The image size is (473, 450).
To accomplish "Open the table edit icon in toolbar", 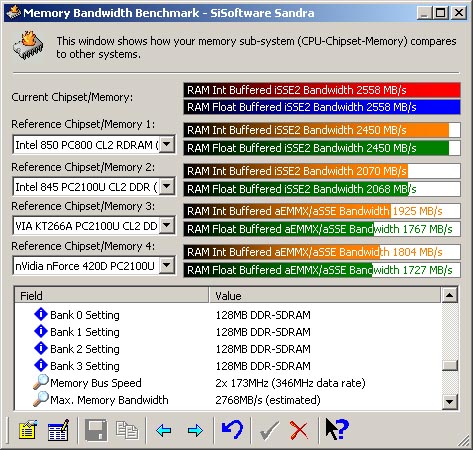I will click(x=58, y=429).
